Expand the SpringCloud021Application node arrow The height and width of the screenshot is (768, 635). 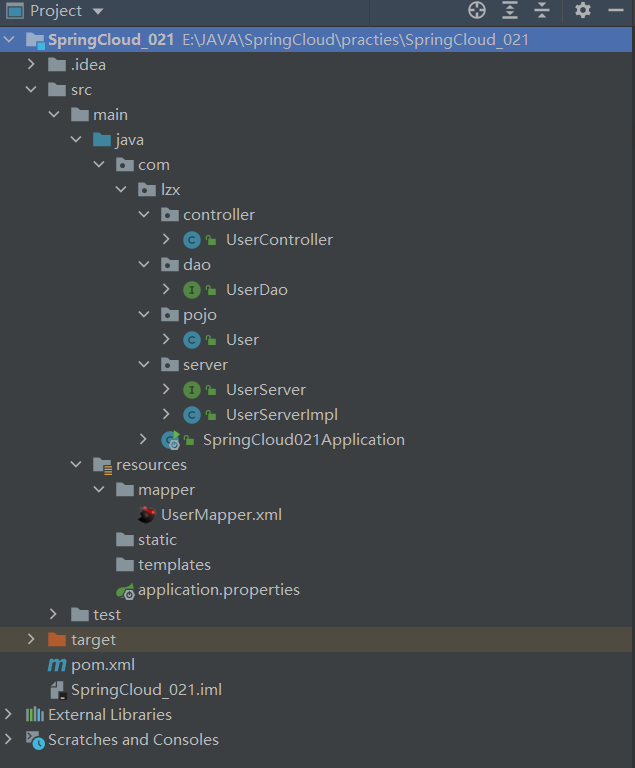[143, 439]
